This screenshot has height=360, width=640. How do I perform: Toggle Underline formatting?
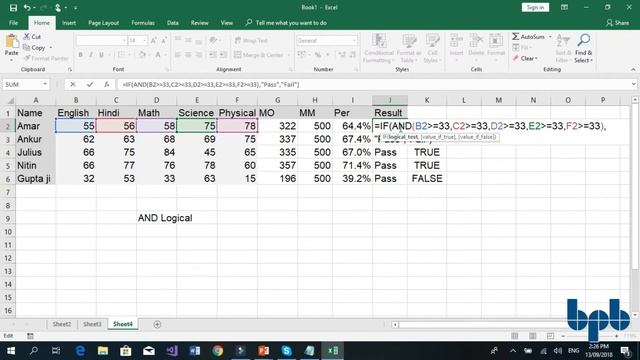[101, 55]
